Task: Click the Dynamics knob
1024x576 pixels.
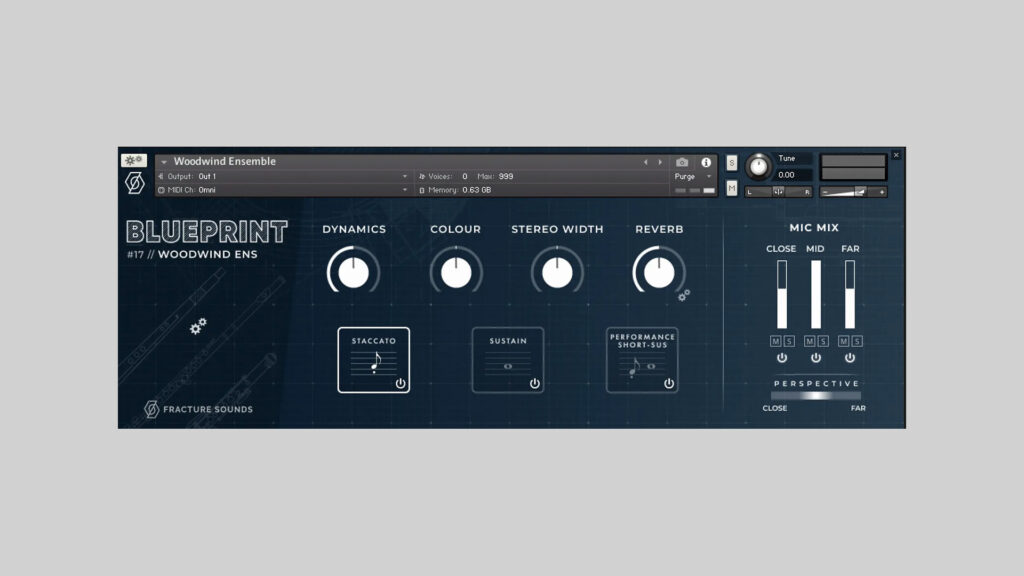Action: 353,272
